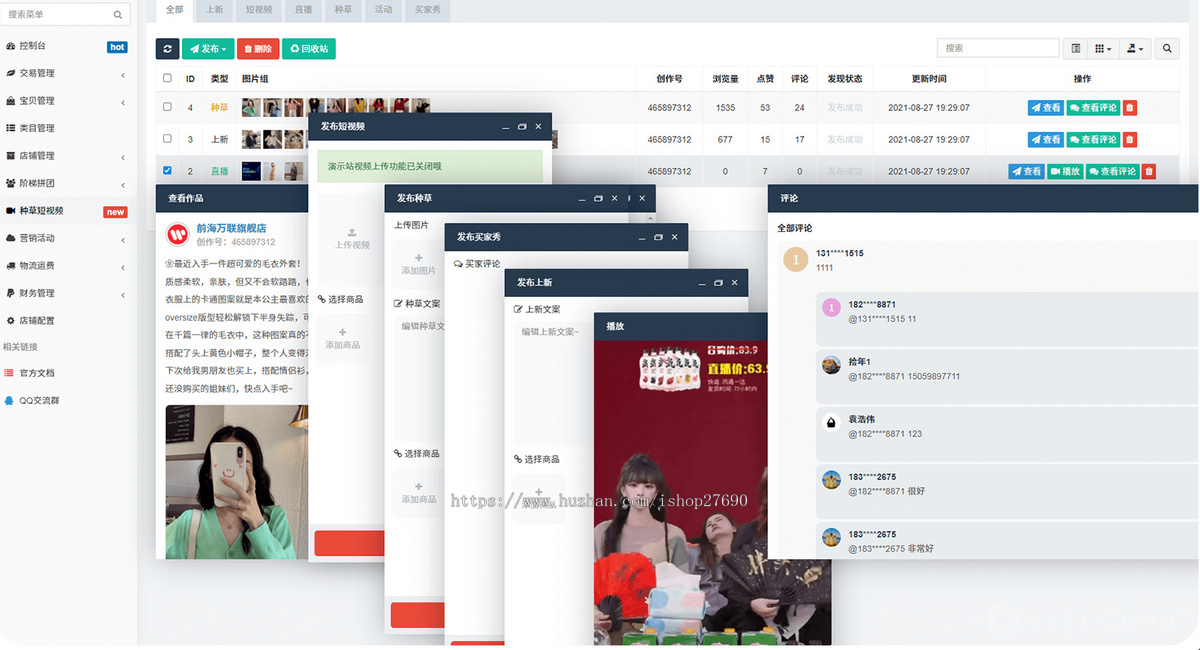This screenshot has height=650, width=1200.
Task: Click 直播 type cell in row 2
Action: pos(219,171)
